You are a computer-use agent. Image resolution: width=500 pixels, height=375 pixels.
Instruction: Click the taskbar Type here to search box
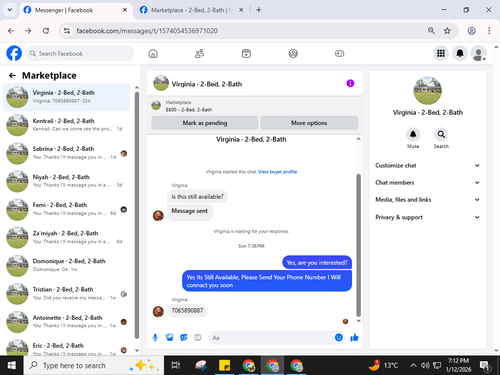pyautogui.click(x=94, y=365)
